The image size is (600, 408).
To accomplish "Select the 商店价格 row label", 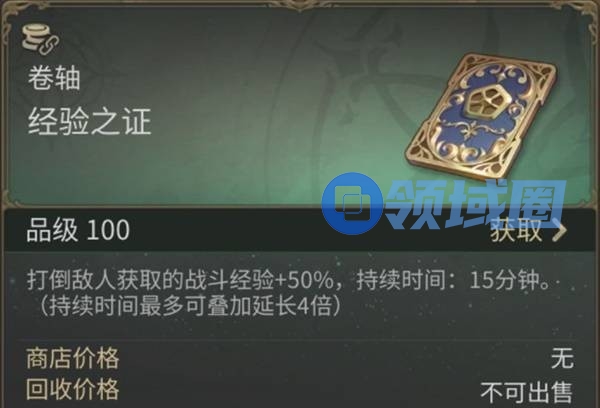I will 73,359.
